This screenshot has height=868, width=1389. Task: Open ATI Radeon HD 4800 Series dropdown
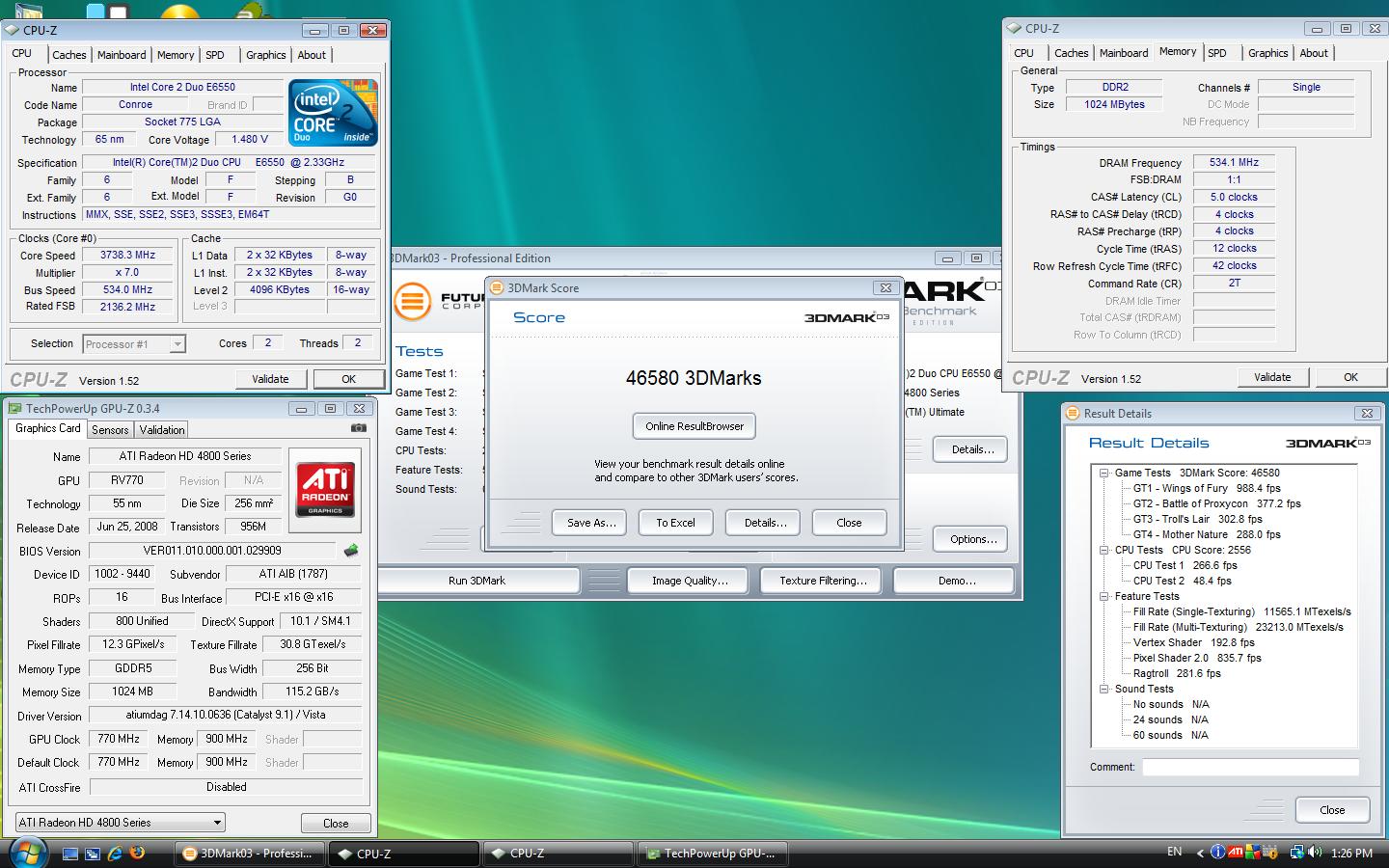point(121,823)
